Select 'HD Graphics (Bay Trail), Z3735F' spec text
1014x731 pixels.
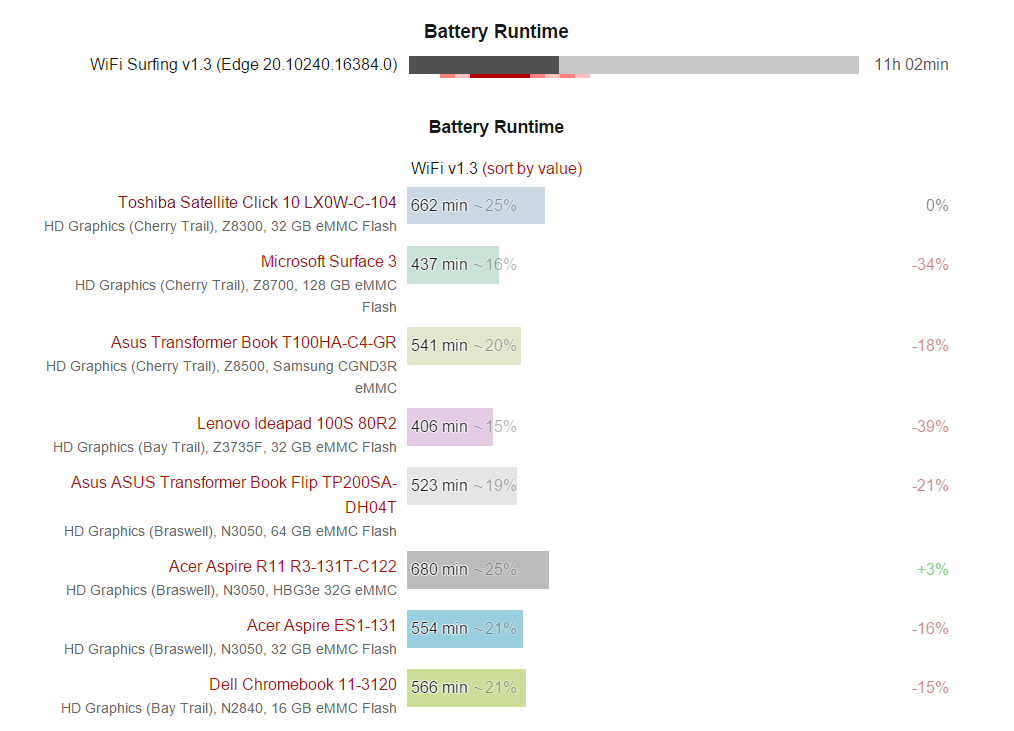(160, 447)
